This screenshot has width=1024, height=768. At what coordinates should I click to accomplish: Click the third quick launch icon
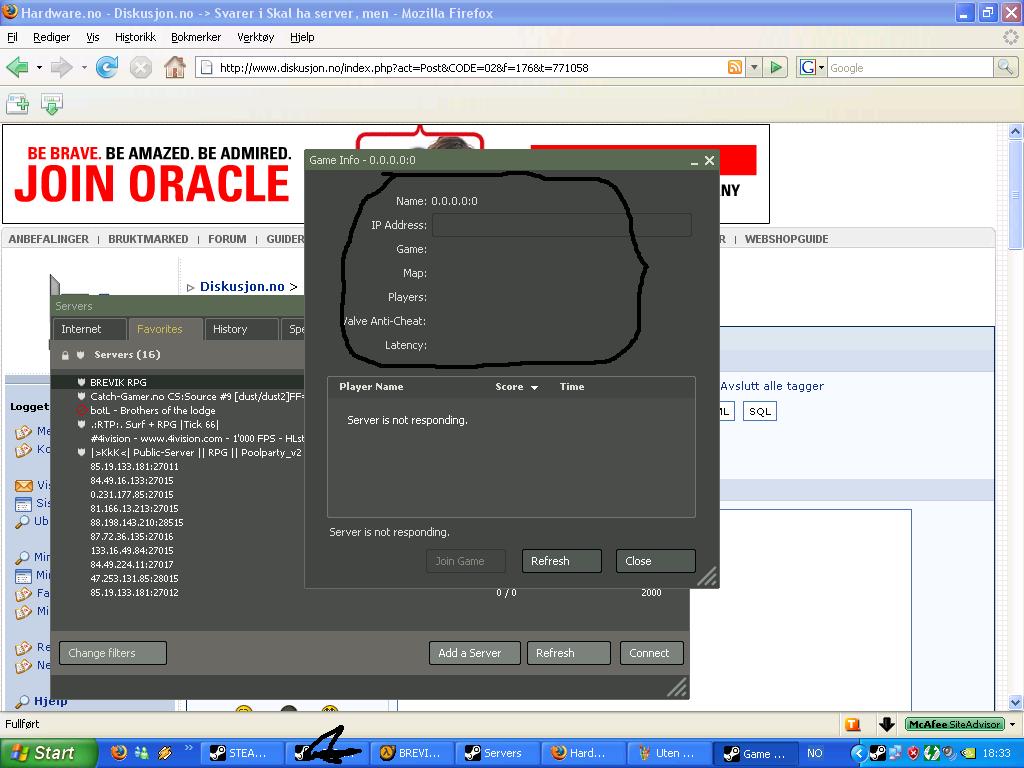point(163,753)
